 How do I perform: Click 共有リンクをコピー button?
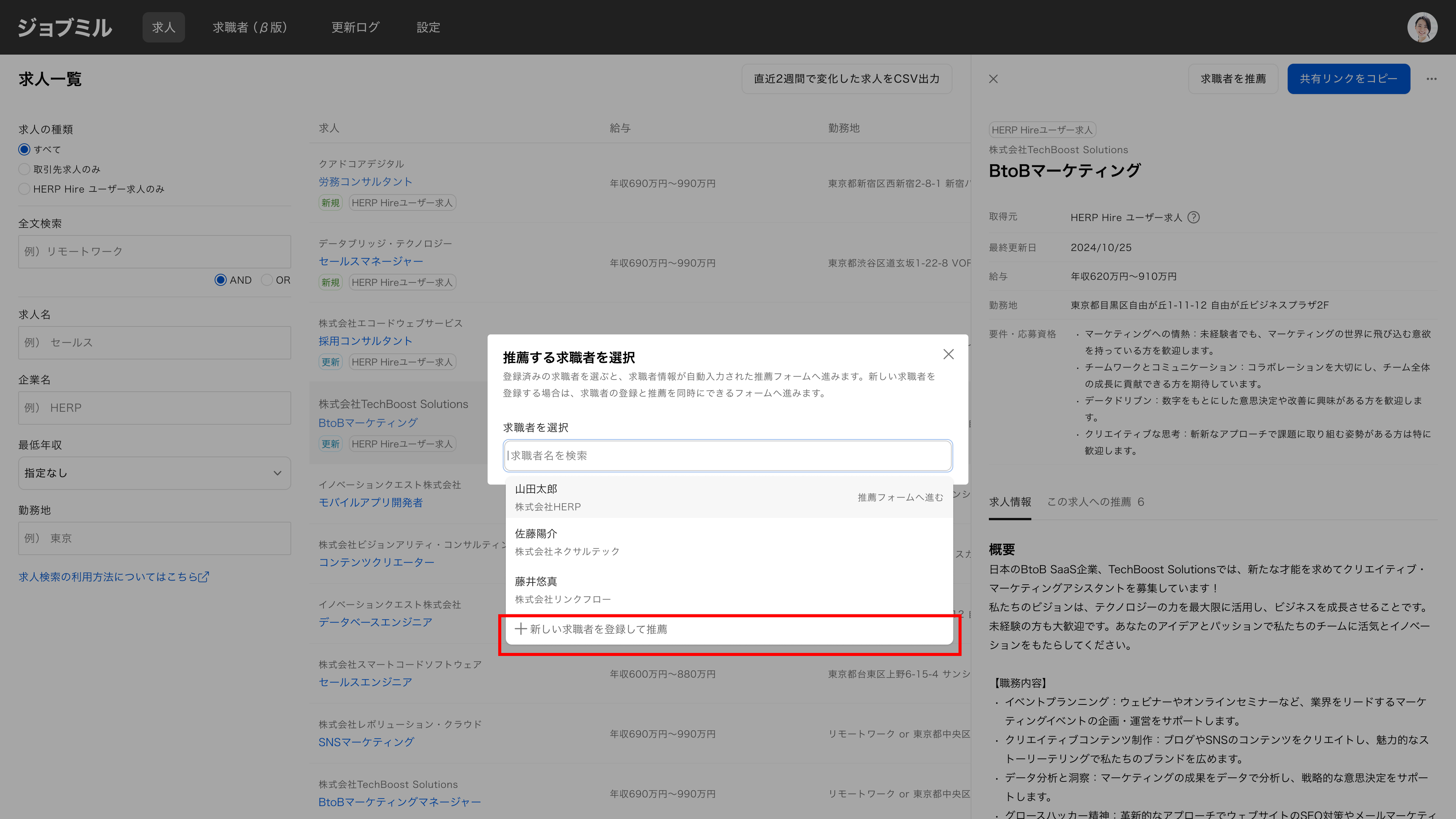click(x=1348, y=79)
